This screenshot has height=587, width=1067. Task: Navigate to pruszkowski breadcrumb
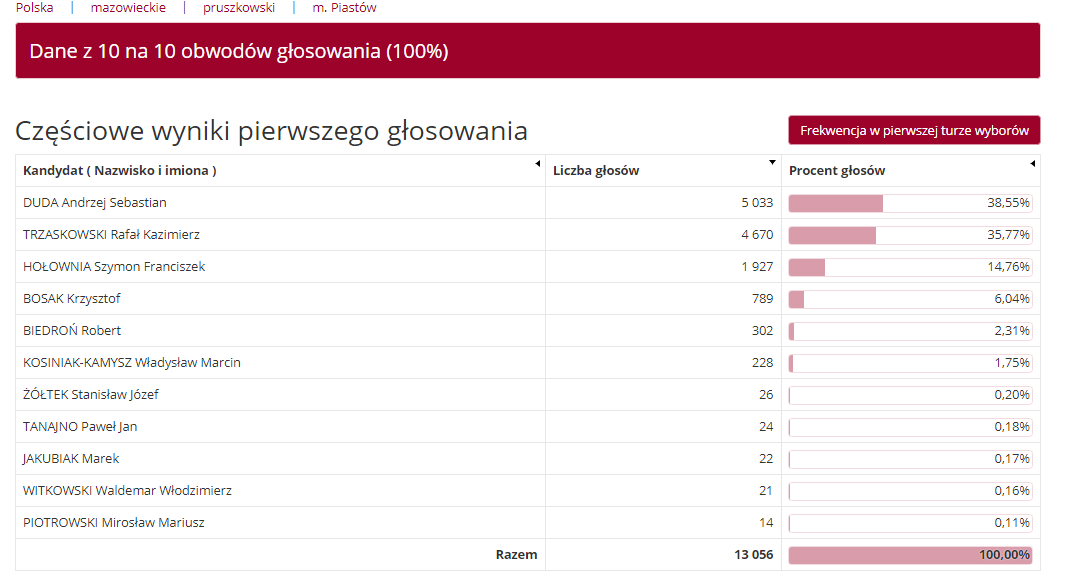coord(239,7)
